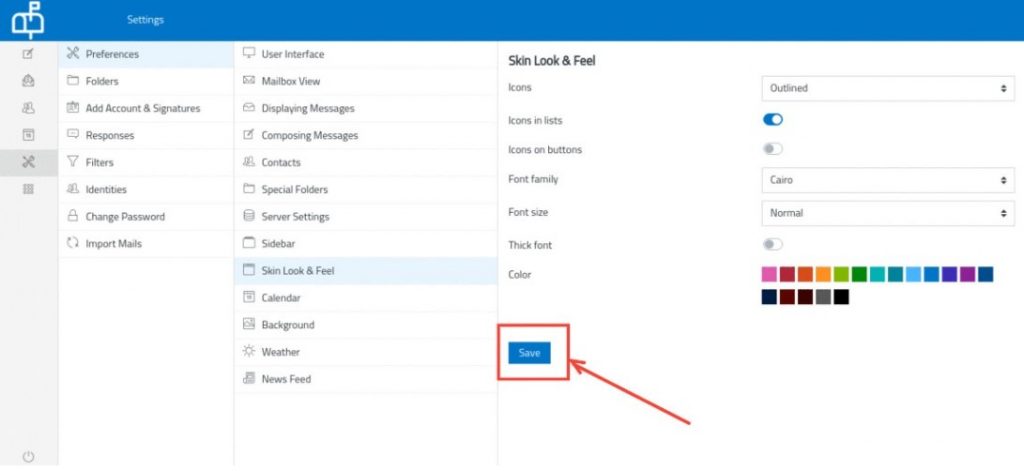This screenshot has width=1024, height=471.
Task: Click the power logout icon at bottom left
Action: point(28,456)
